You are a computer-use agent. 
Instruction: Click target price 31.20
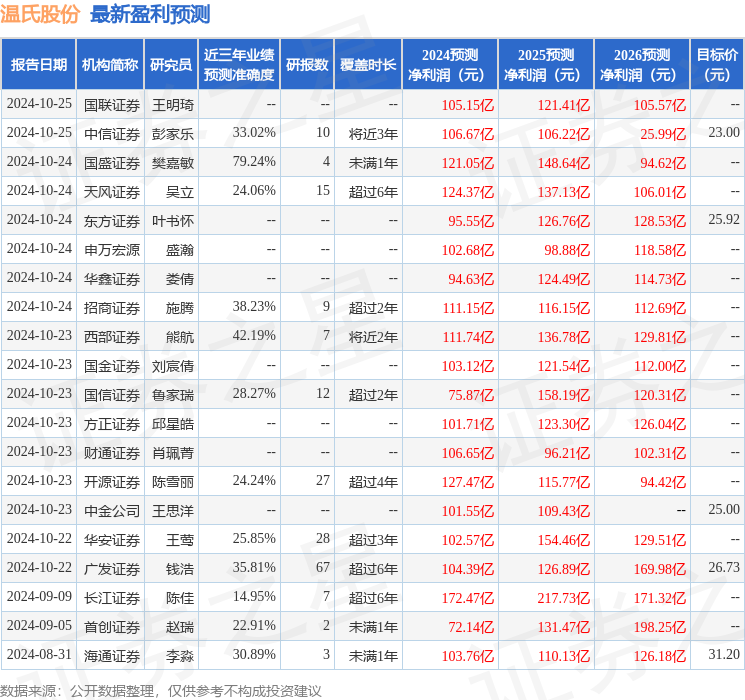tap(724, 654)
